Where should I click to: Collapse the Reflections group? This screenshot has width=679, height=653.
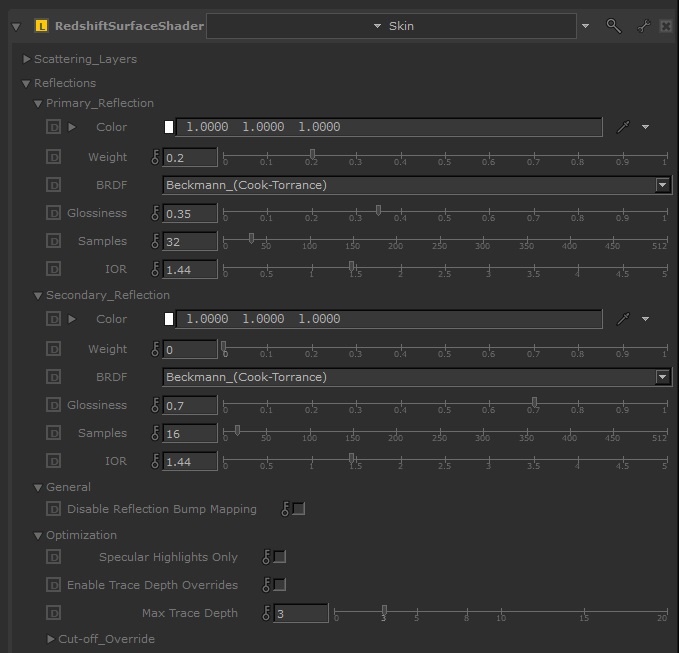pyautogui.click(x=26, y=84)
